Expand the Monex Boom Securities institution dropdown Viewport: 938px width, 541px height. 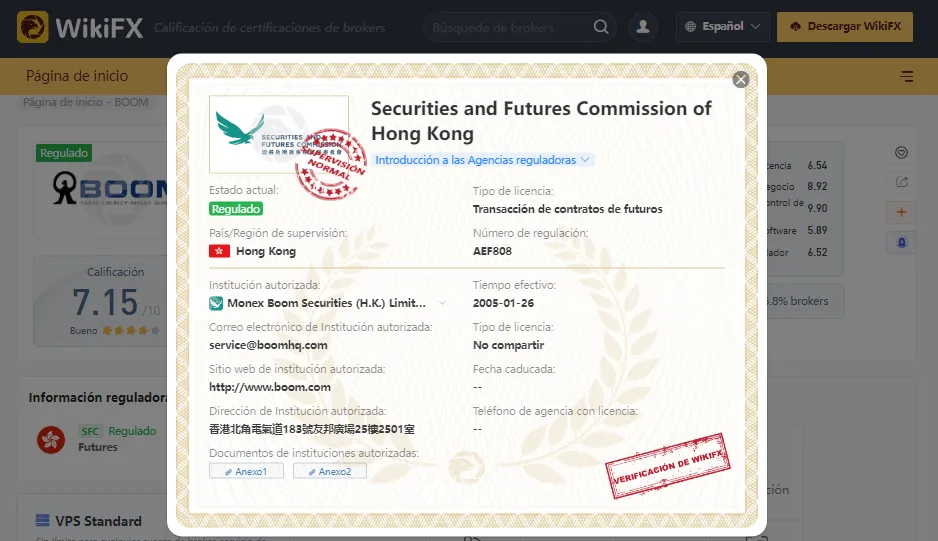click(x=442, y=303)
